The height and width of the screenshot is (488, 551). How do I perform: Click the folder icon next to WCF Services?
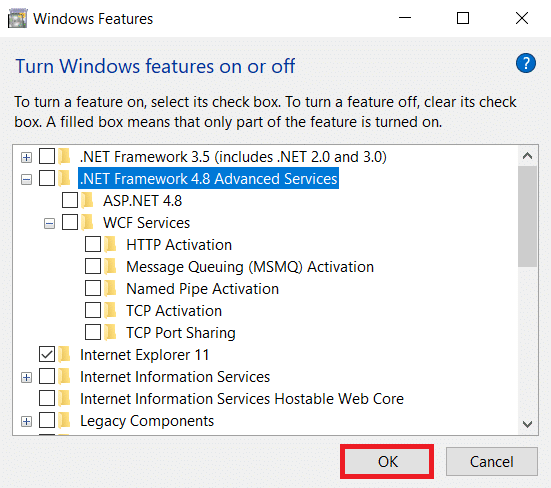[87, 223]
